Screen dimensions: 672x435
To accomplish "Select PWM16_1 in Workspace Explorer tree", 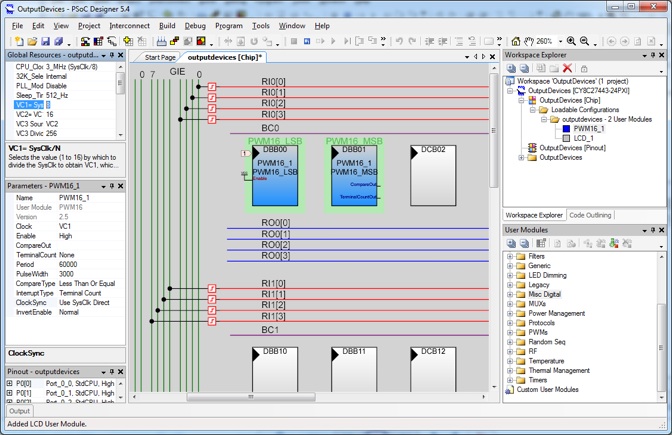I will 589,129.
